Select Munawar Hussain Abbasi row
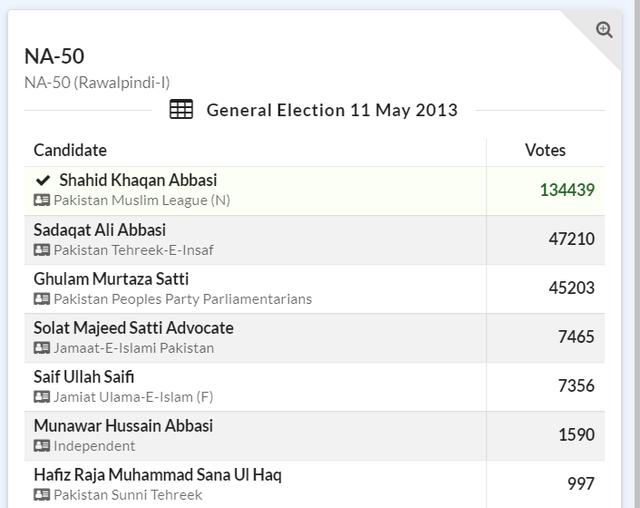This screenshot has height=508, width=640. pos(123,426)
